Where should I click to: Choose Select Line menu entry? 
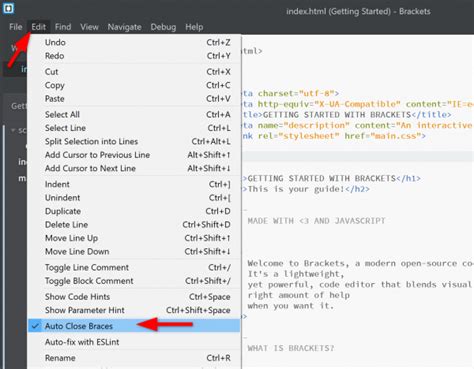click(x=134, y=128)
